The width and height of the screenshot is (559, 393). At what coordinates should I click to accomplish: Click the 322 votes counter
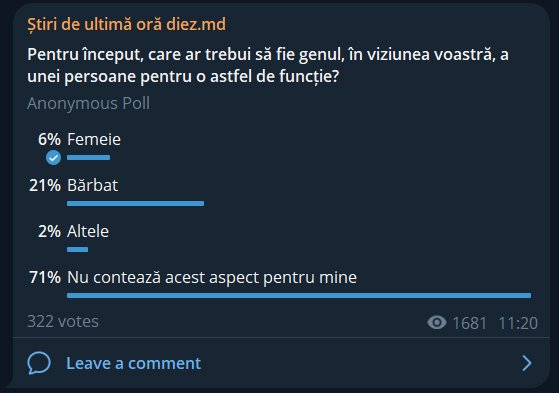[63, 321]
